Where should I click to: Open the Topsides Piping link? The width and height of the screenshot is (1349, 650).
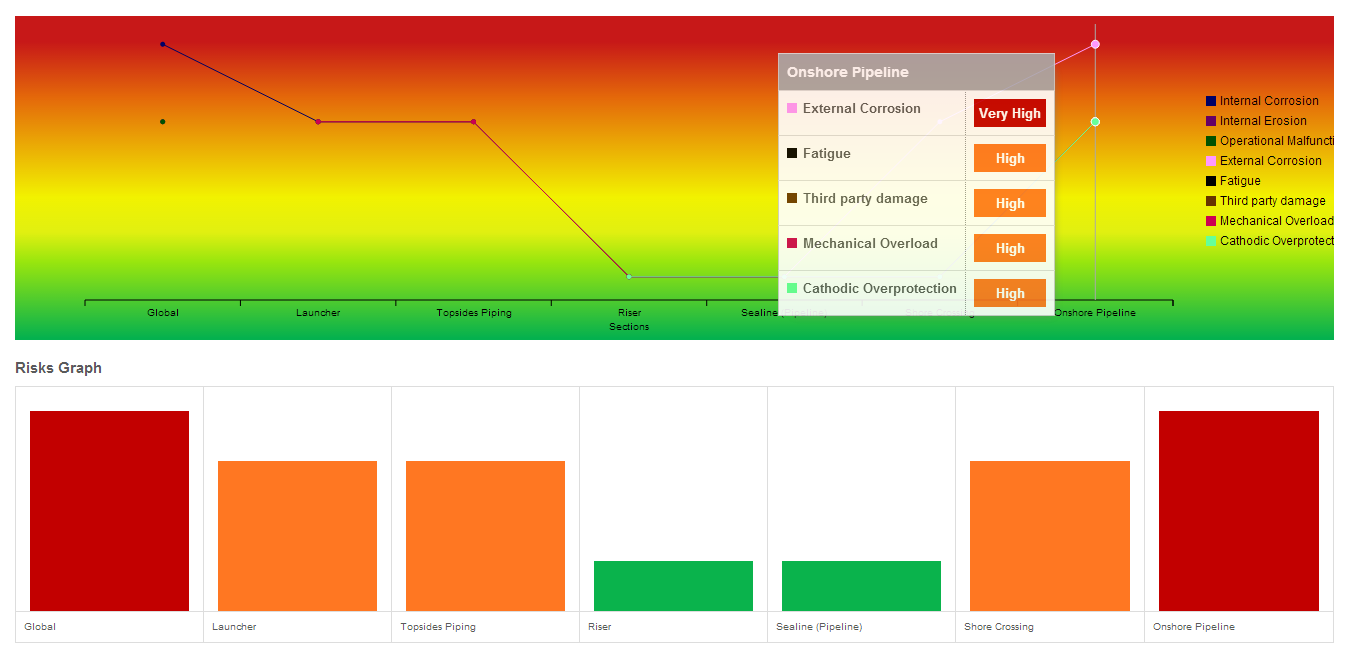click(438, 627)
